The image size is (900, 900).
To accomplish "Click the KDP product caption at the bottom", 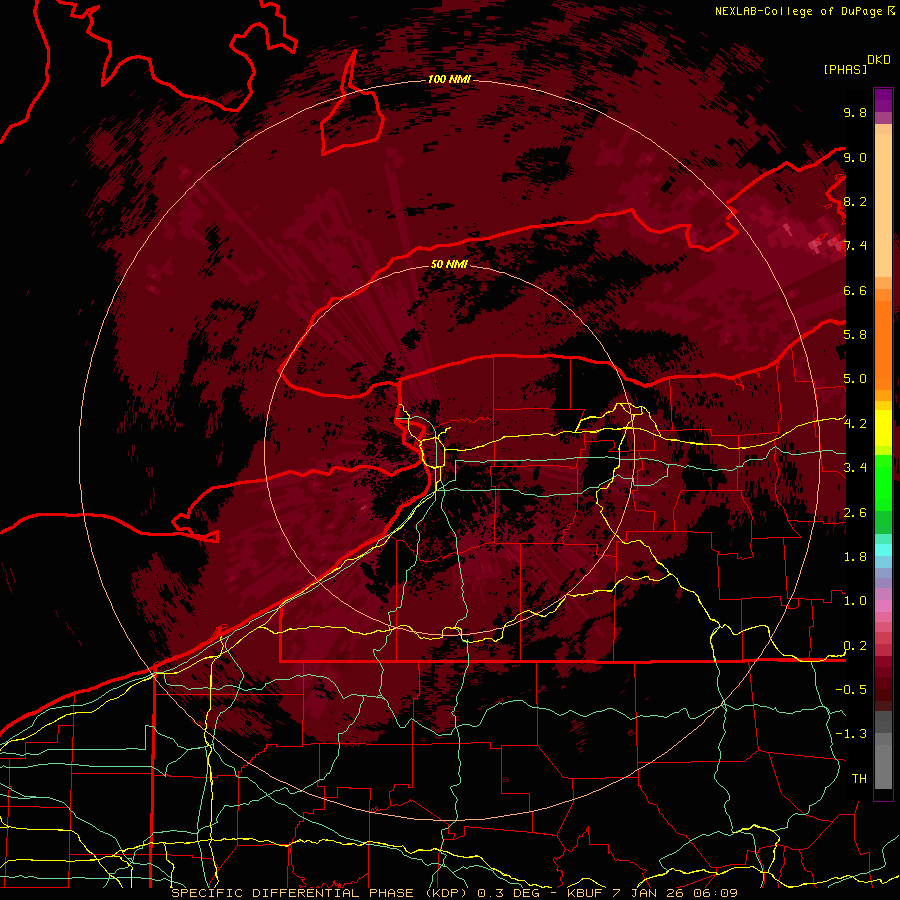I will [454, 893].
